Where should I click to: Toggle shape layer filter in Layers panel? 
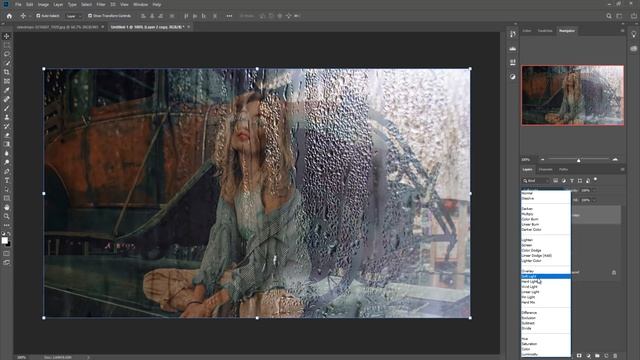(580, 180)
